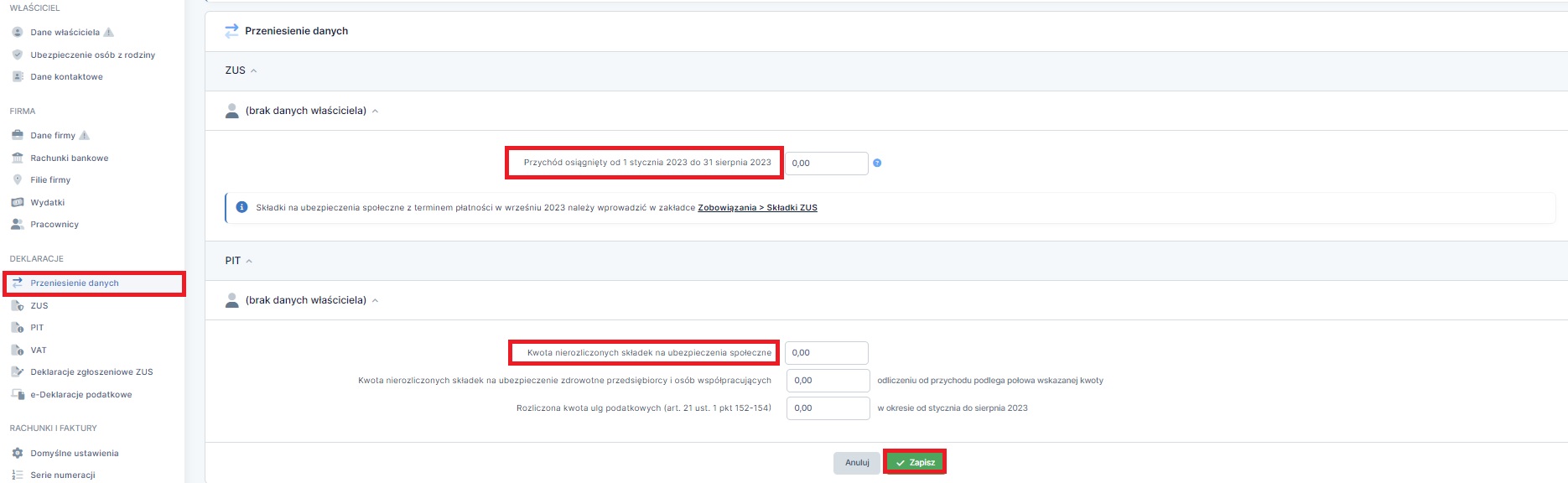Focus the nierozliczonych składek społeczne amount field
This screenshot has width=1568, height=483.
827,352
